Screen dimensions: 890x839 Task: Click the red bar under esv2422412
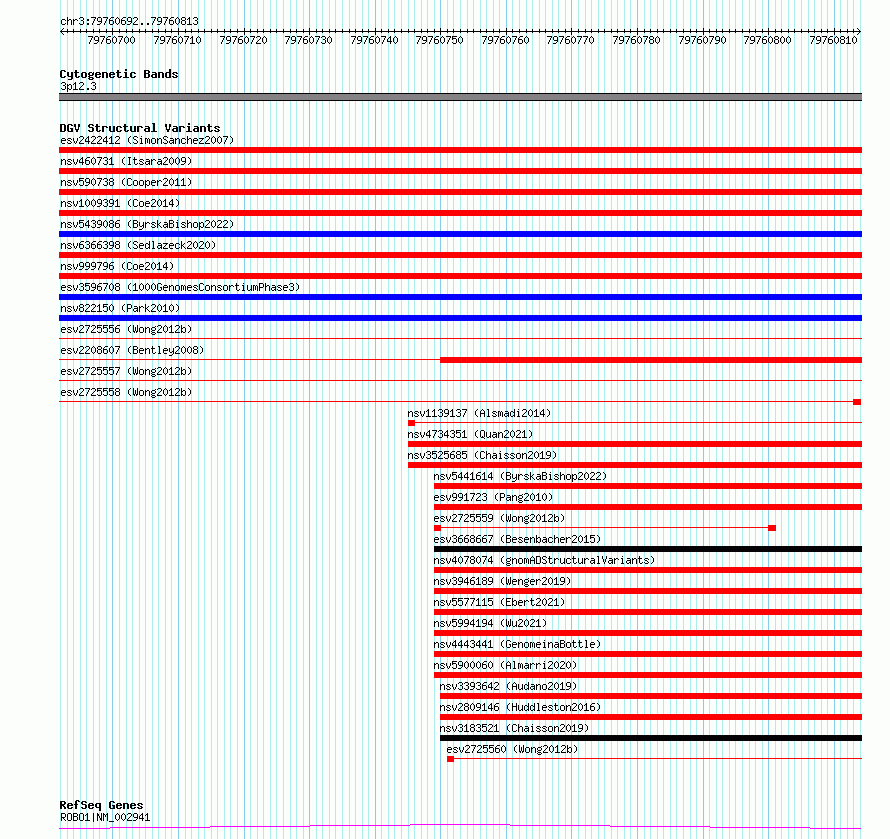click(460, 150)
